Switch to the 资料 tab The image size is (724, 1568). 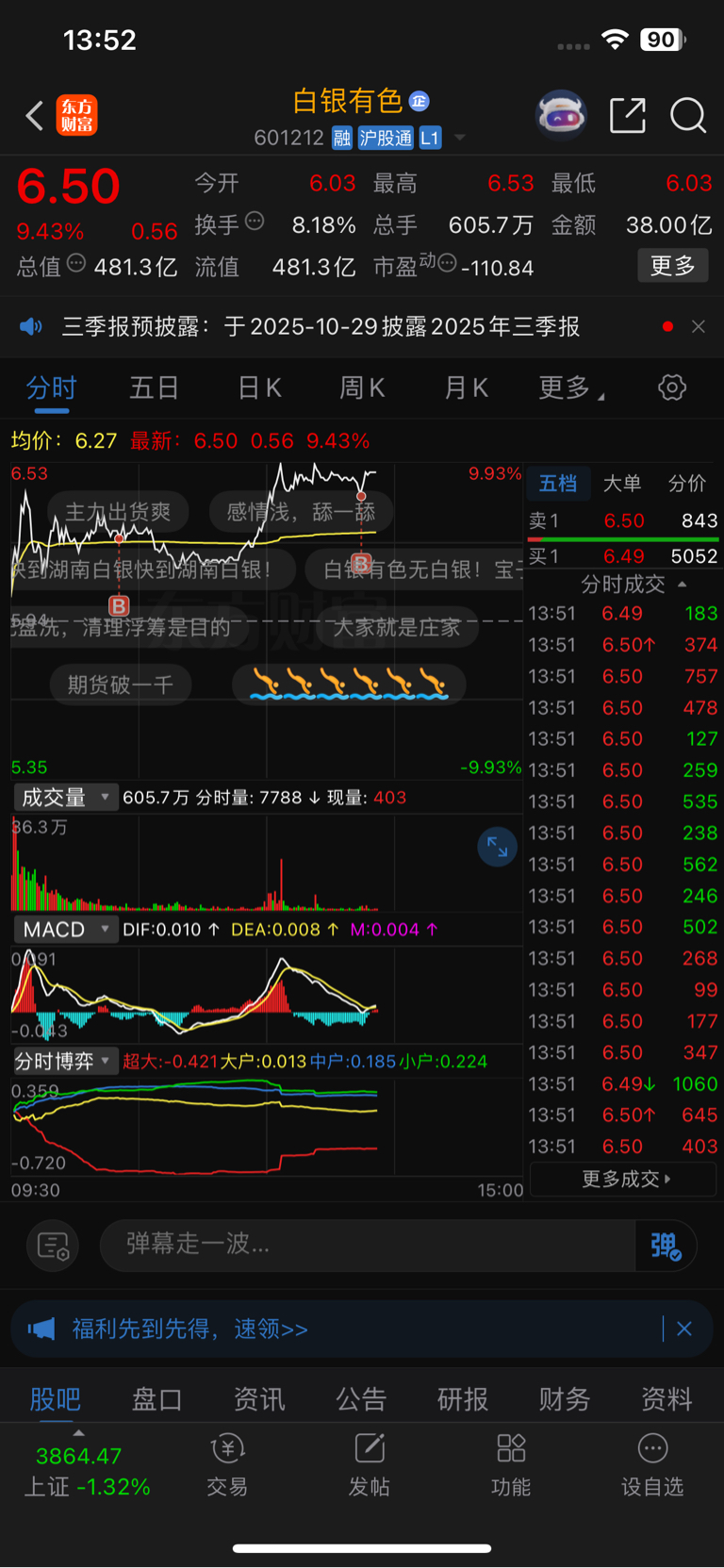pos(666,1399)
